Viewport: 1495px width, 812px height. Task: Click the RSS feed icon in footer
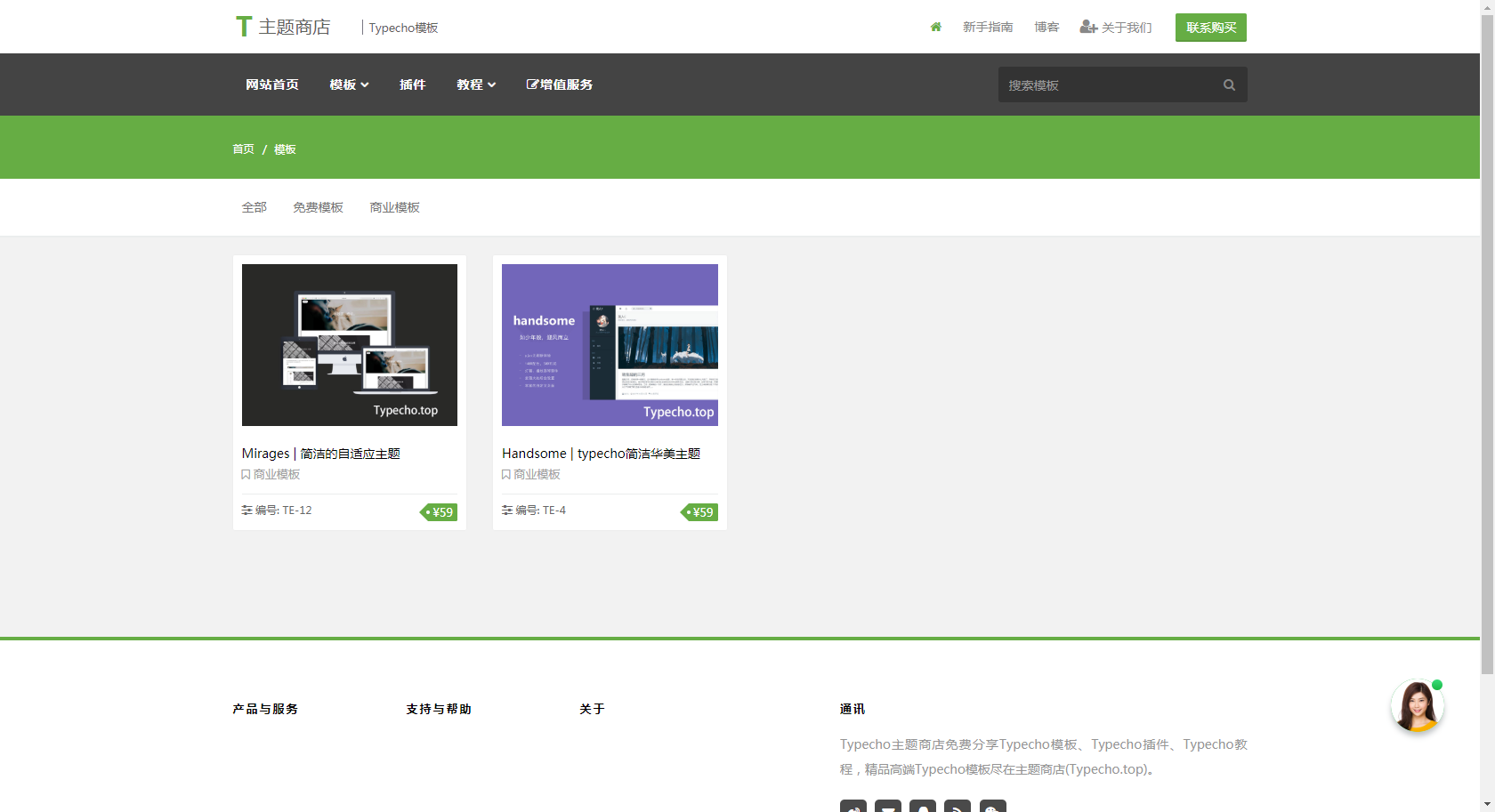(958, 806)
